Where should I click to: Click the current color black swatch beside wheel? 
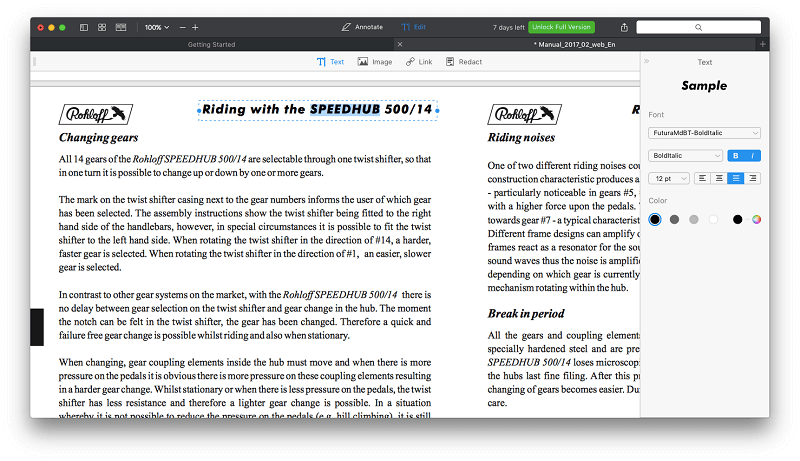(738, 220)
